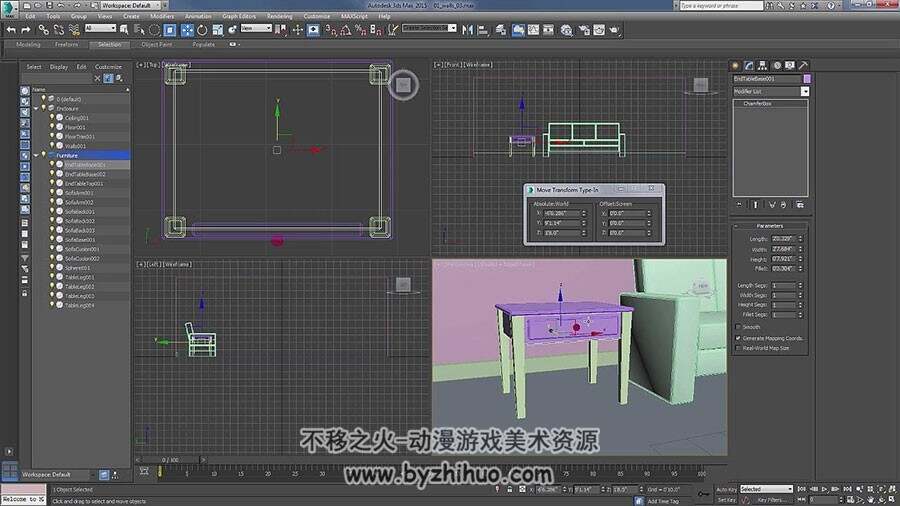Click the Redo arrow in main toolbar
The image size is (900, 506).
[26, 29]
